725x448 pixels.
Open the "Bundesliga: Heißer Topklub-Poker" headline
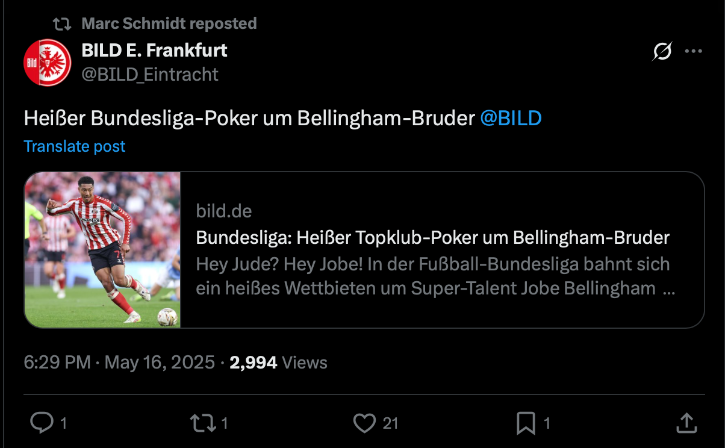coord(432,238)
